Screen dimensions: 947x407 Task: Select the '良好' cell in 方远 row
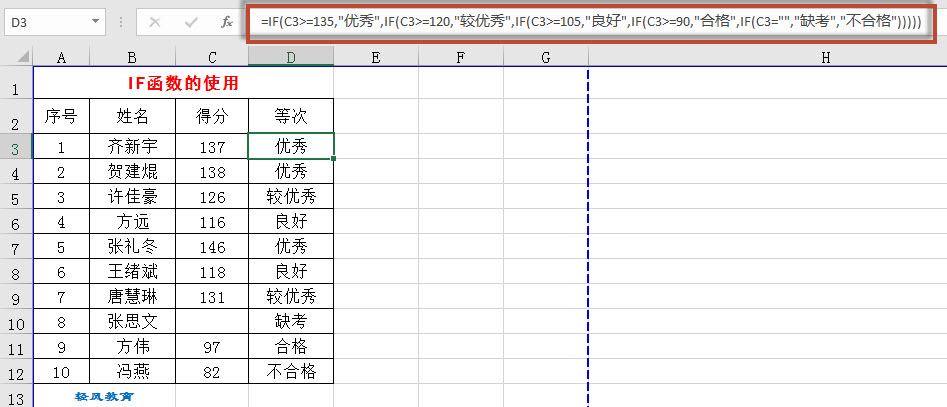coord(291,222)
